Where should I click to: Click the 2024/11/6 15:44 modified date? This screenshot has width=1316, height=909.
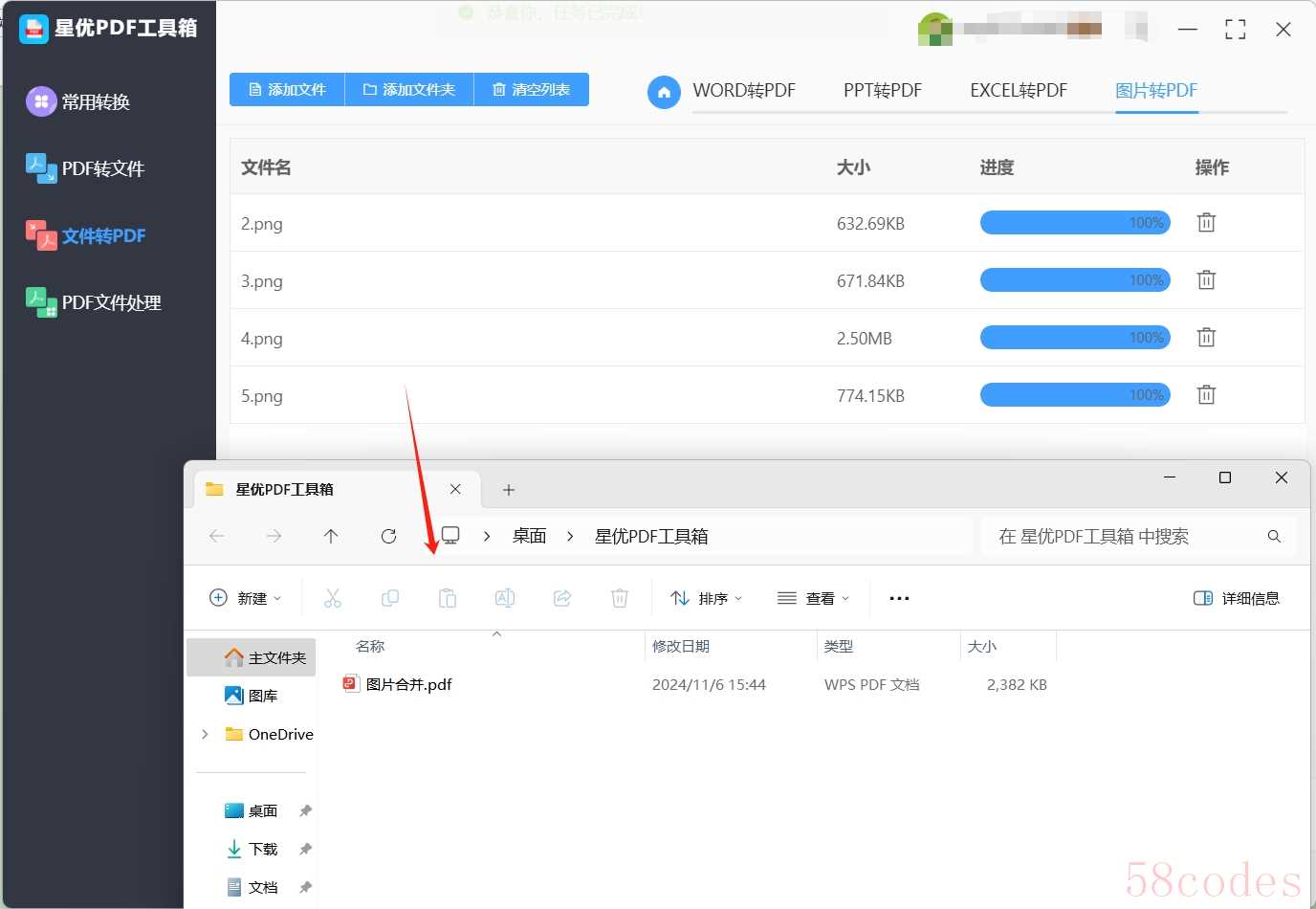(x=709, y=684)
